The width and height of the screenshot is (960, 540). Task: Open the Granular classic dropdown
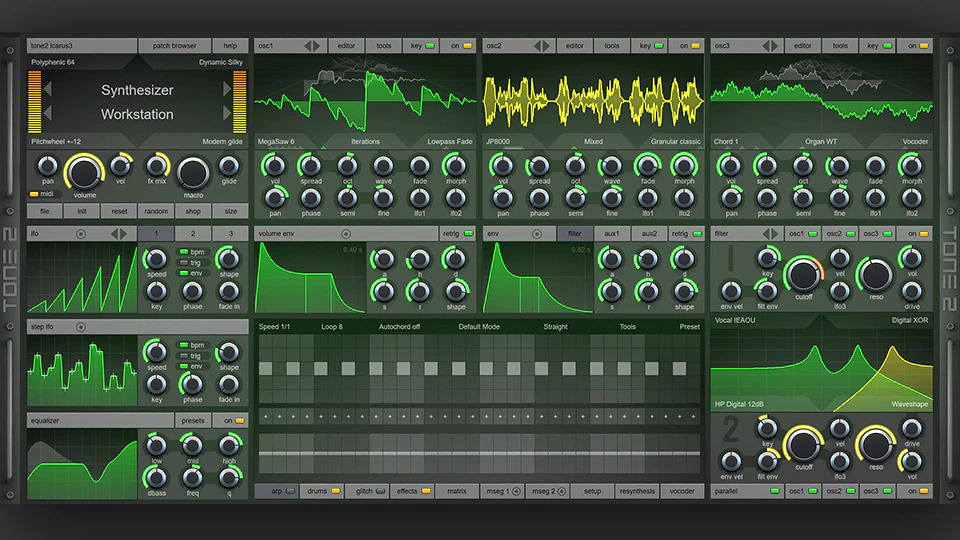[676, 141]
